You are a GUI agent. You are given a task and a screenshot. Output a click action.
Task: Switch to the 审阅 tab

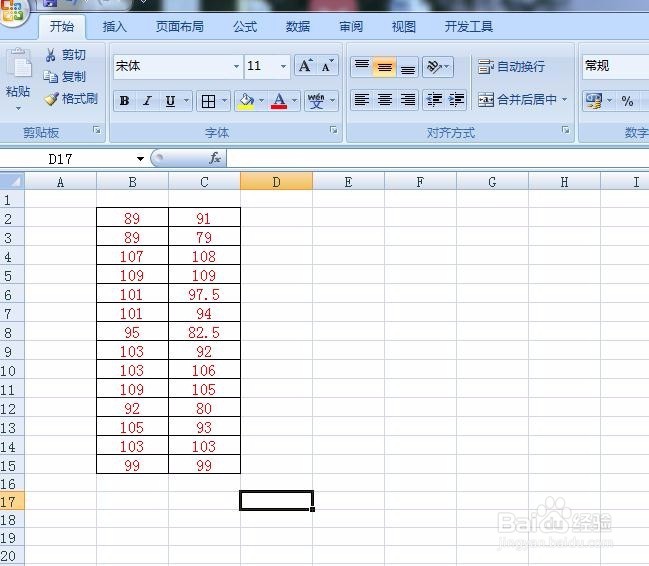coord(351,27)
